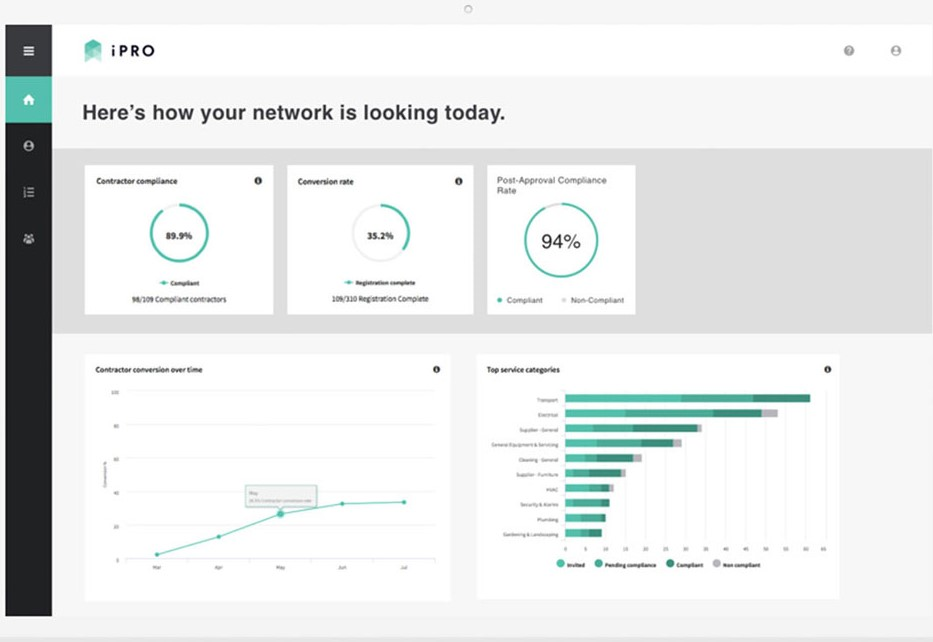The image size is (933, 642).
Task: Toggle the Pending compliance legend series
Action: pyautogui.click(x=626, y=565)
